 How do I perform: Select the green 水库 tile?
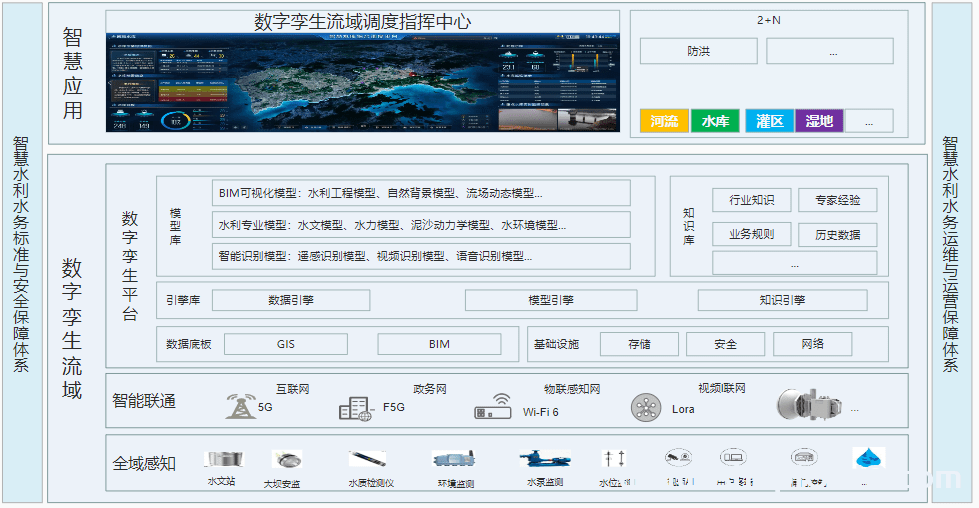(715, 120)
